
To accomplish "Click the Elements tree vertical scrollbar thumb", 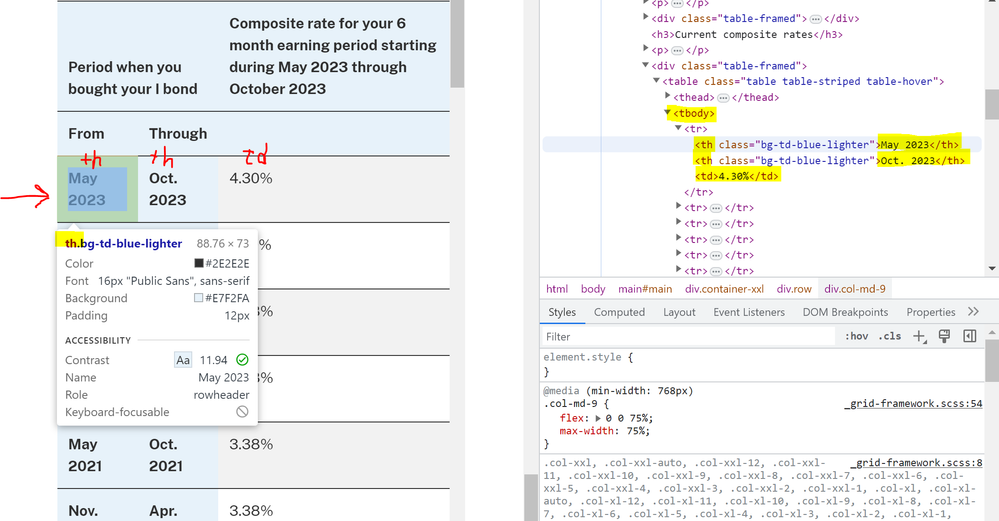I will coord(992,104).
